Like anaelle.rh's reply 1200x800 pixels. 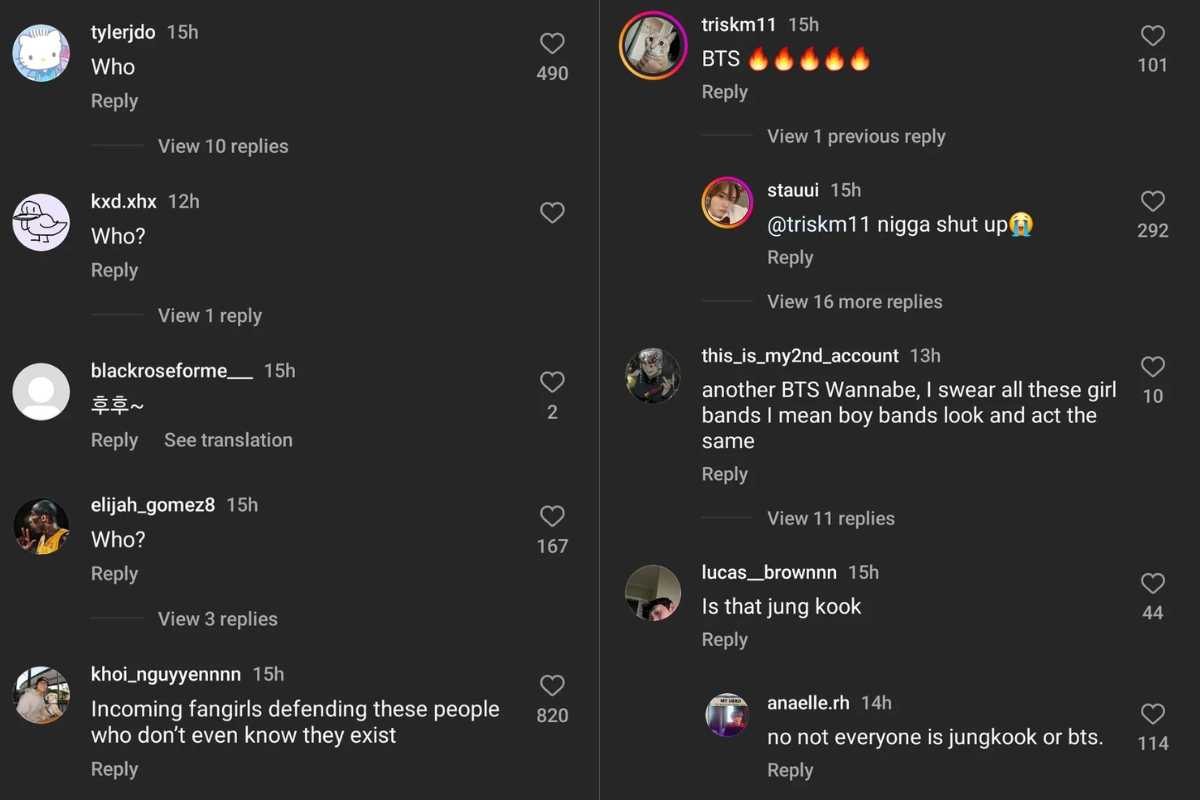1153,714
